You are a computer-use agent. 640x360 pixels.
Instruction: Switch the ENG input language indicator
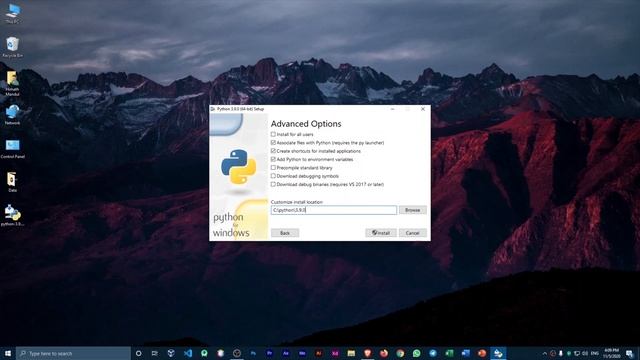[x=595, y=353]
